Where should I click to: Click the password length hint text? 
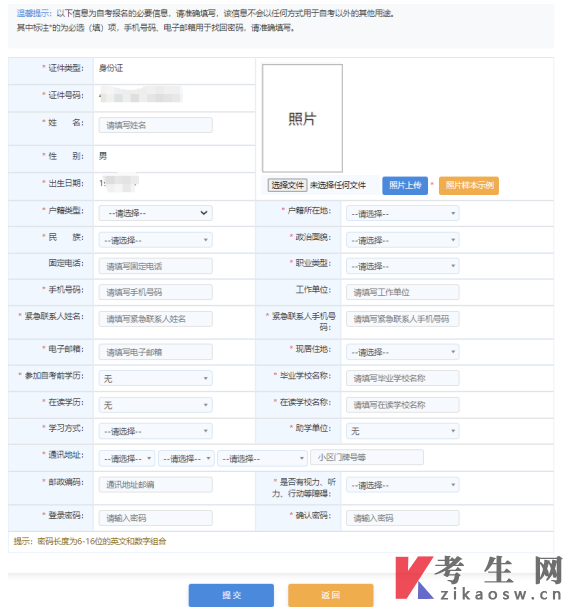tap(90, 541)
